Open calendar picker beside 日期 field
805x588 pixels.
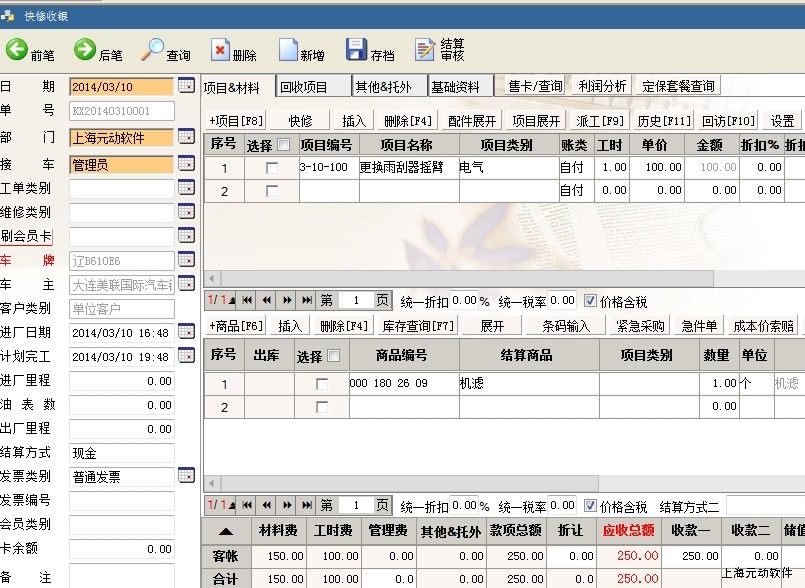pos(186,86)
